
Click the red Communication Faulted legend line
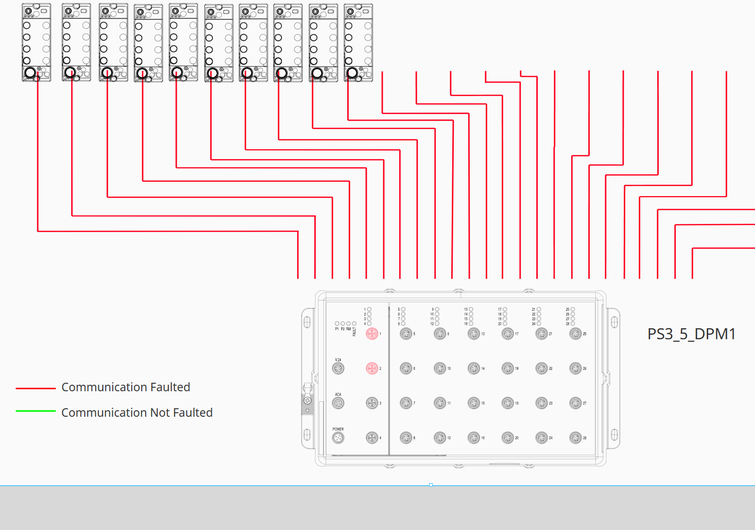point(35,388)
